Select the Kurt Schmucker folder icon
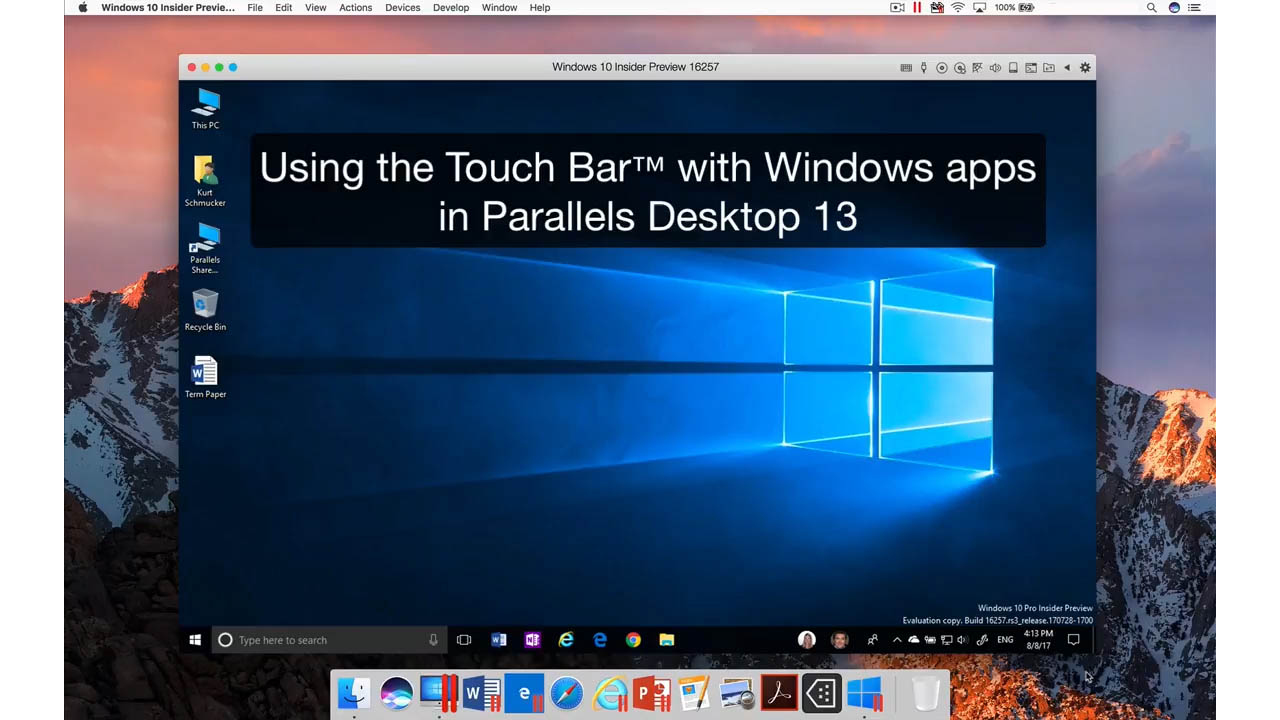Image resolution: width=1280 pixels, height=720 pixels. click(x=205, y=181)
